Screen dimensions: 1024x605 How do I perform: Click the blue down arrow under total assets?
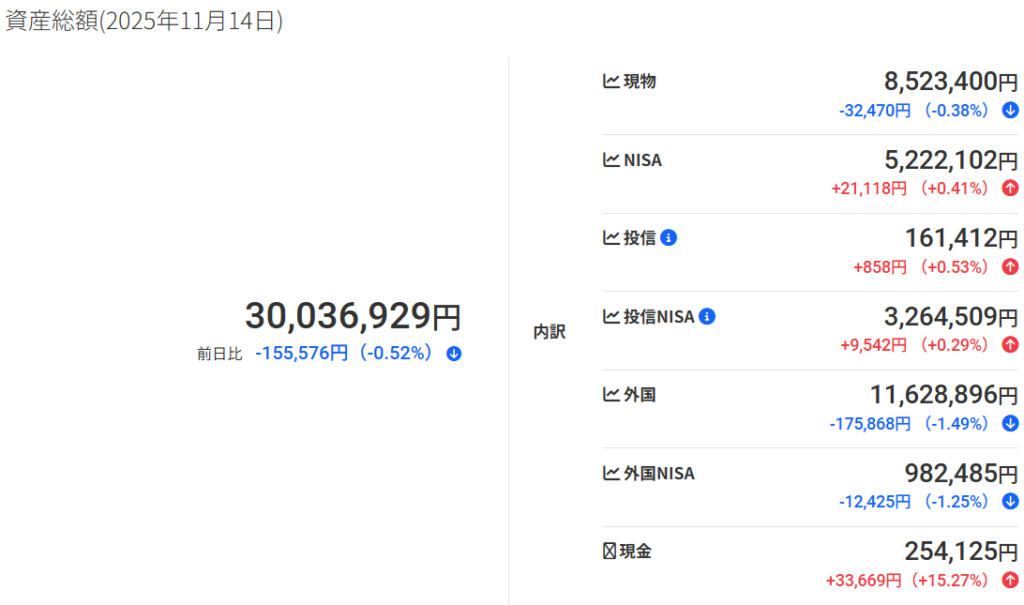click(x=454, y=353)
